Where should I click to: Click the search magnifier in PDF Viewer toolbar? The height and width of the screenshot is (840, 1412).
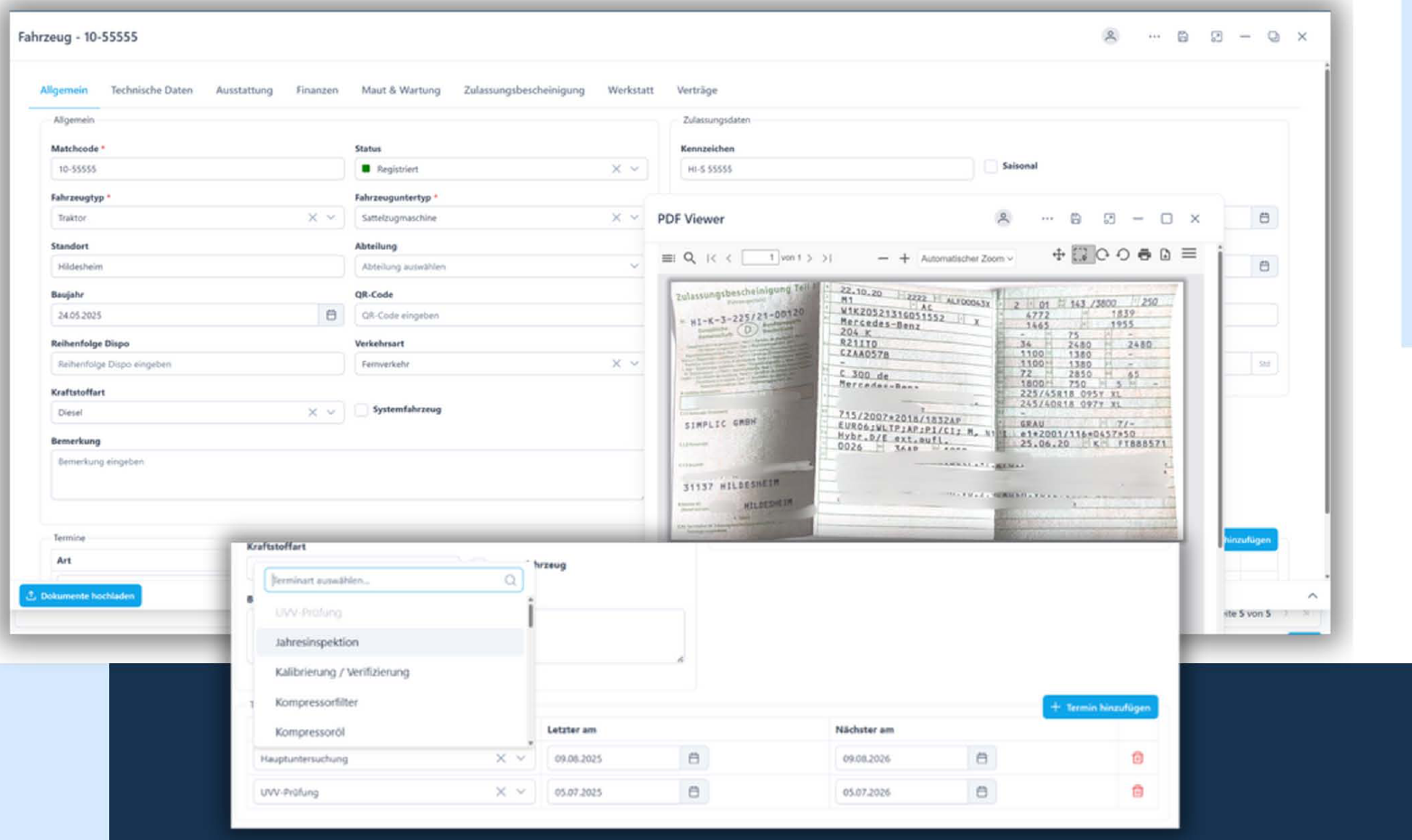click(x=689, y=258)
